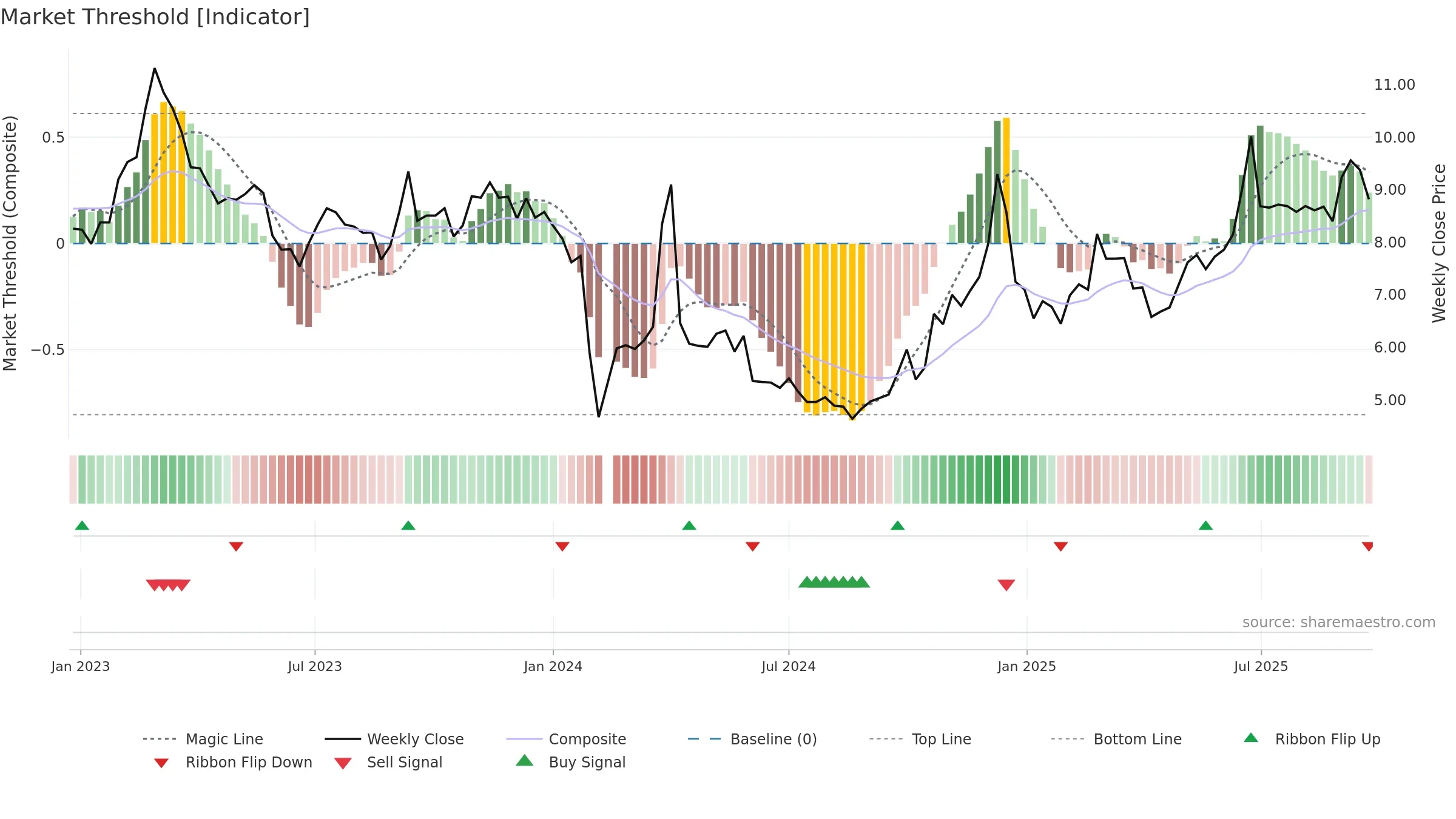
Task: Click the black Weekly Close legend line swatch
Action: click(x=343, y=739)
